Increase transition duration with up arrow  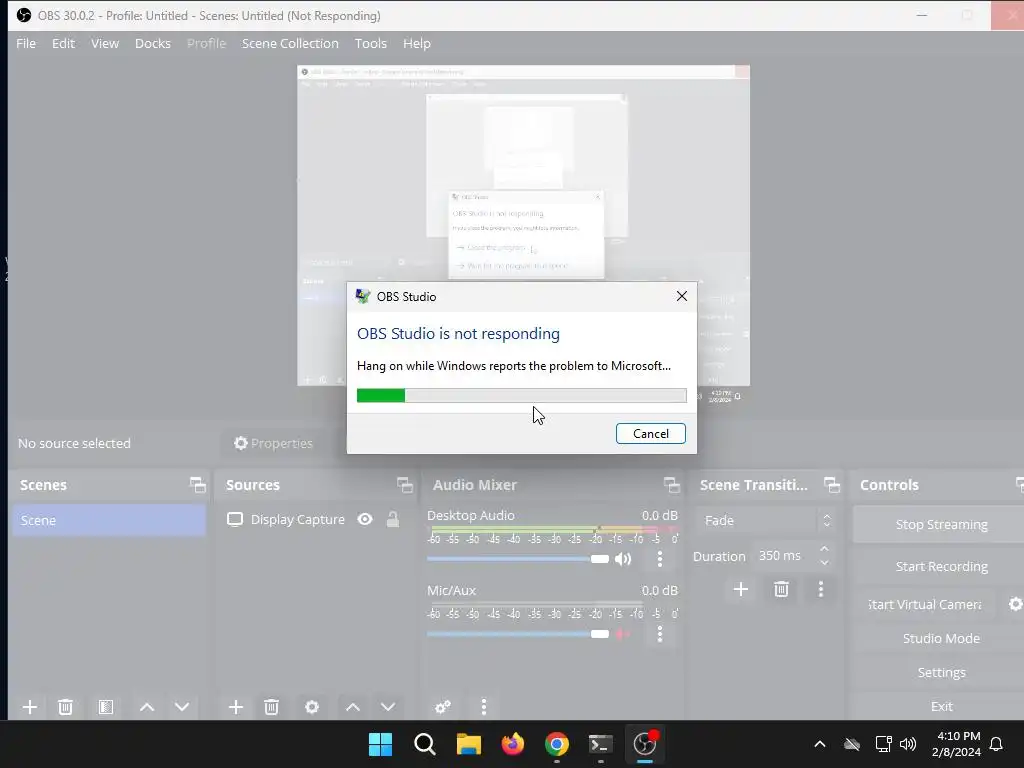(x=824, y=549)
